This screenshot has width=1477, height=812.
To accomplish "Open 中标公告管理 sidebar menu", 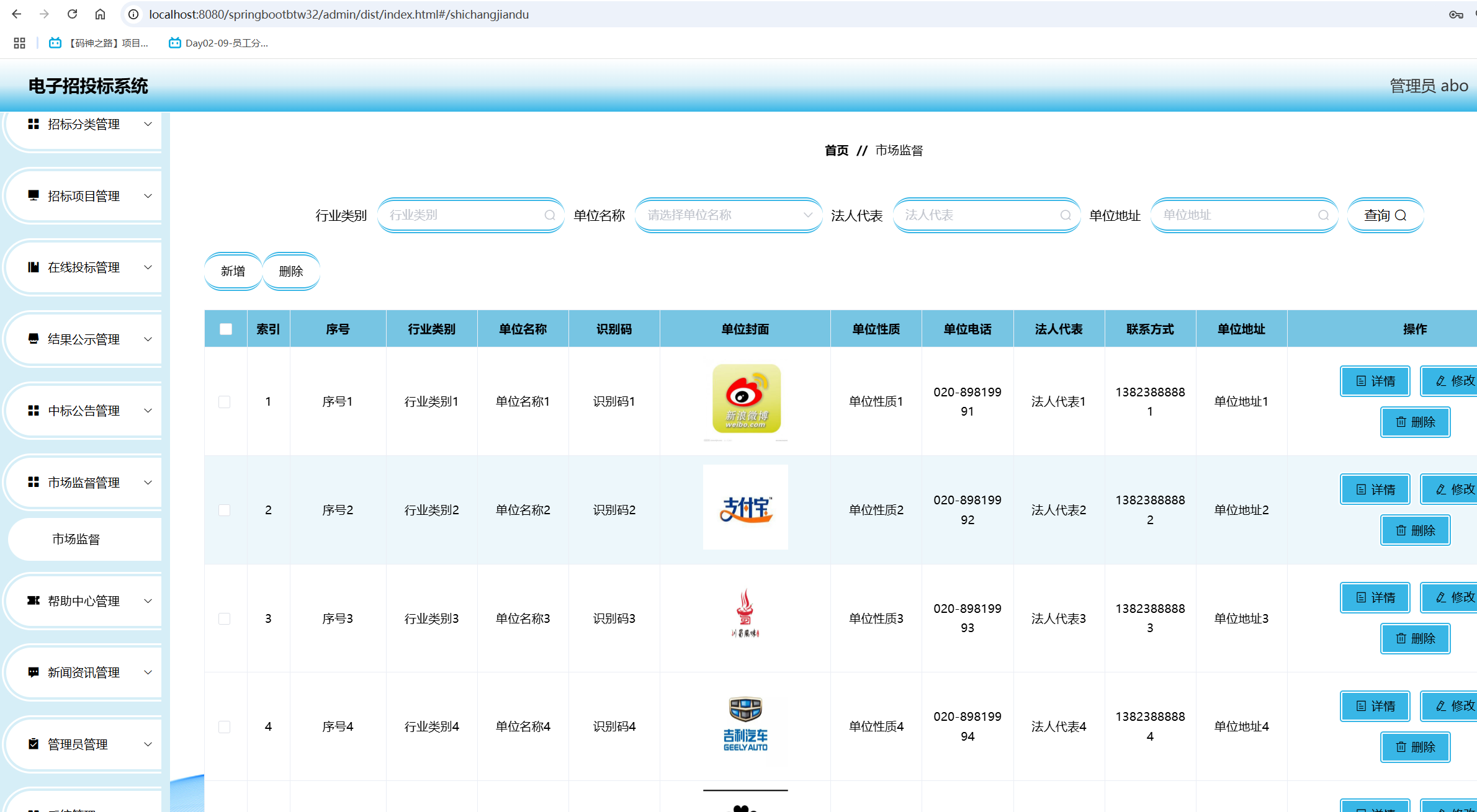I will (84, 411).
